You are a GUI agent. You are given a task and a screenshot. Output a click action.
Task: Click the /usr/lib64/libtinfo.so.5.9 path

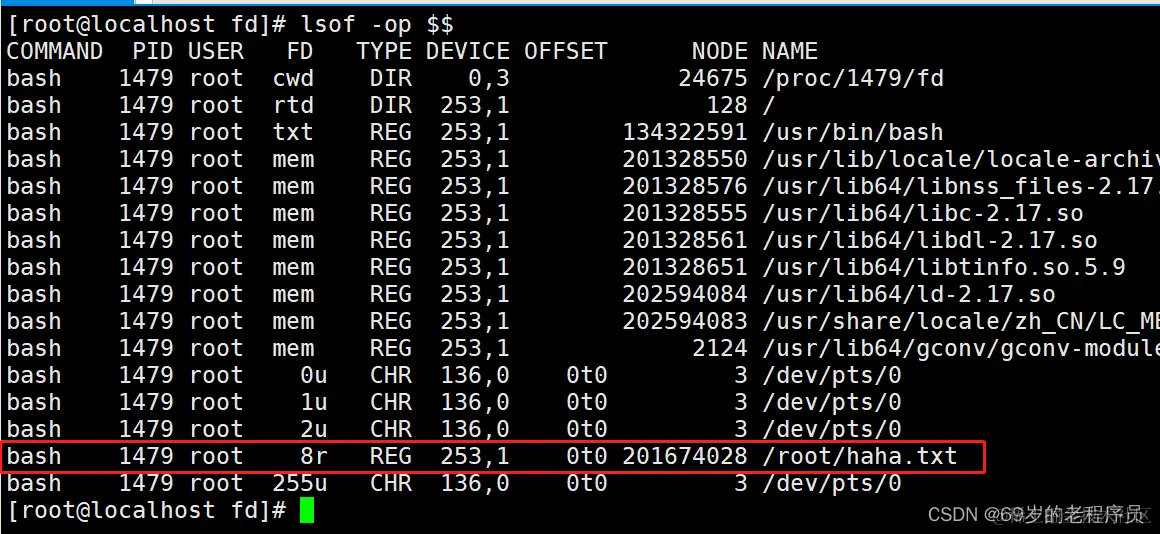pyautogui.click(x=943, y=267)
